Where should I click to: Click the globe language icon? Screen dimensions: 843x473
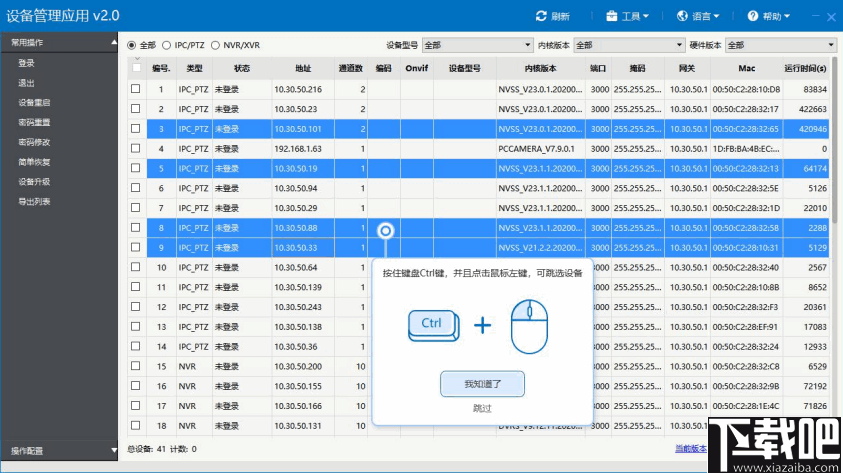tap(682, 16)
